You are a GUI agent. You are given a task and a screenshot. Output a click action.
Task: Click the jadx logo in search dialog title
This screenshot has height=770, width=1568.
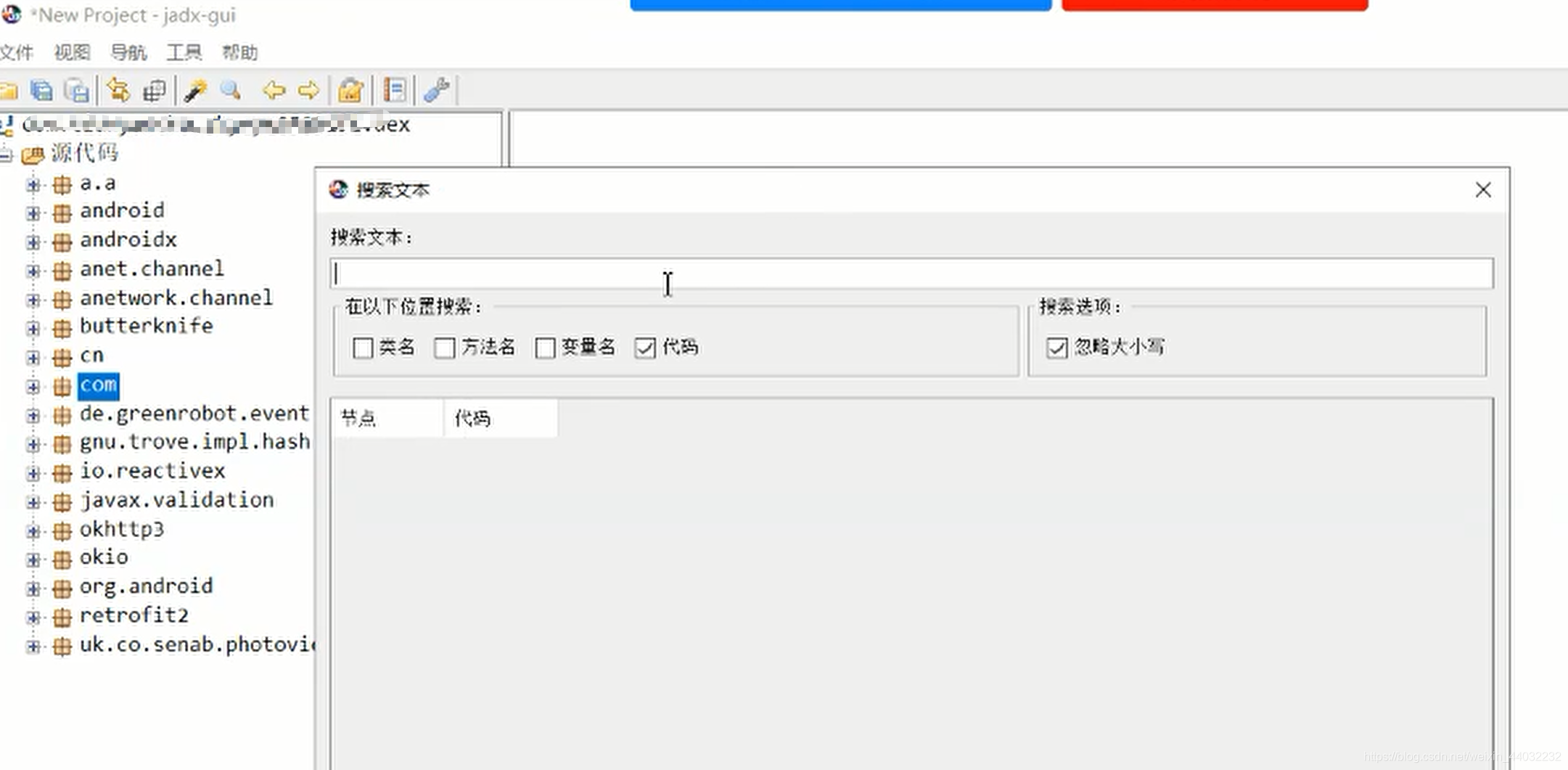(338, 189)
